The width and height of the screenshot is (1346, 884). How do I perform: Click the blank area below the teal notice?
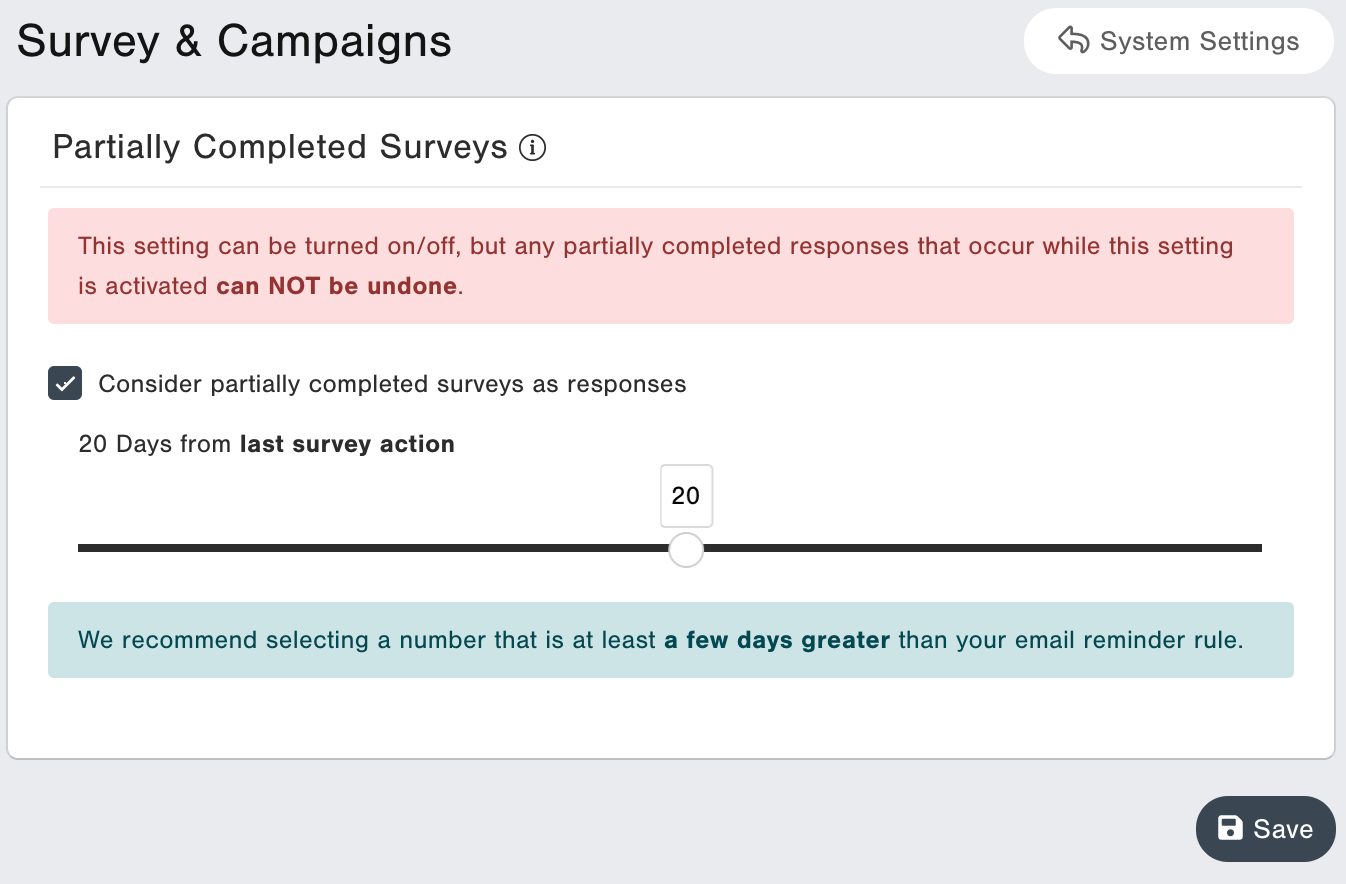pos(670,718)
